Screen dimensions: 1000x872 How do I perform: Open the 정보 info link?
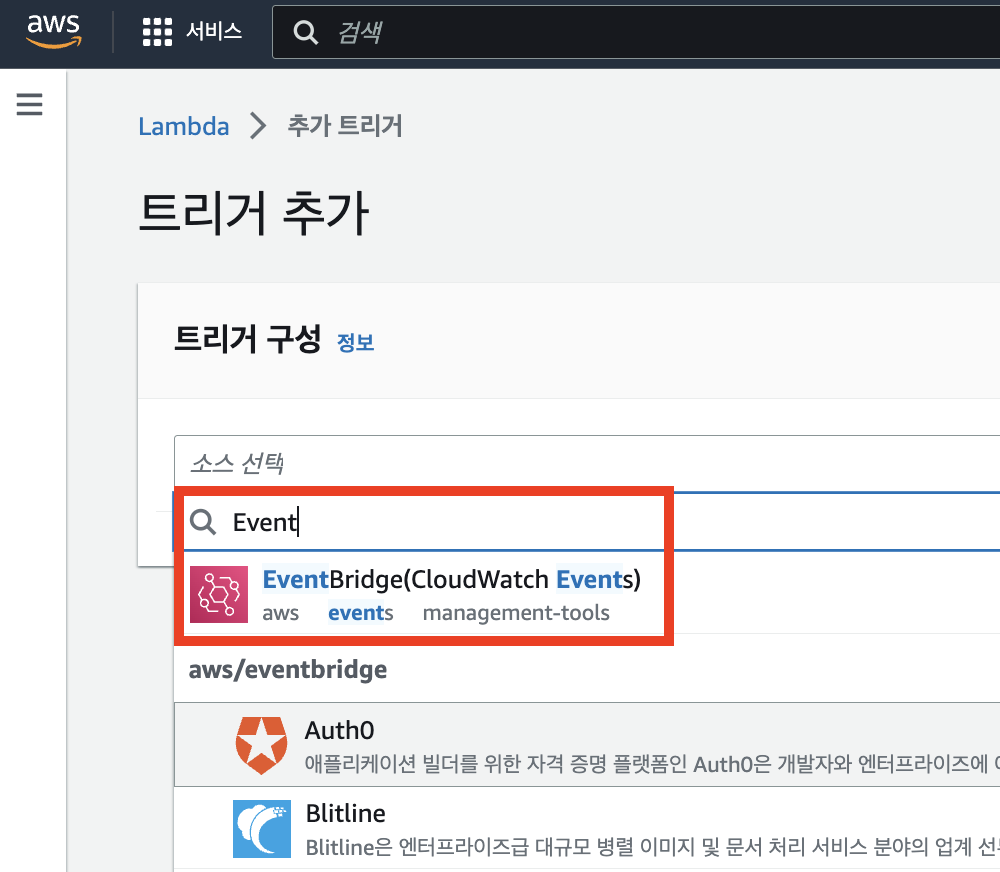point(355,343)
